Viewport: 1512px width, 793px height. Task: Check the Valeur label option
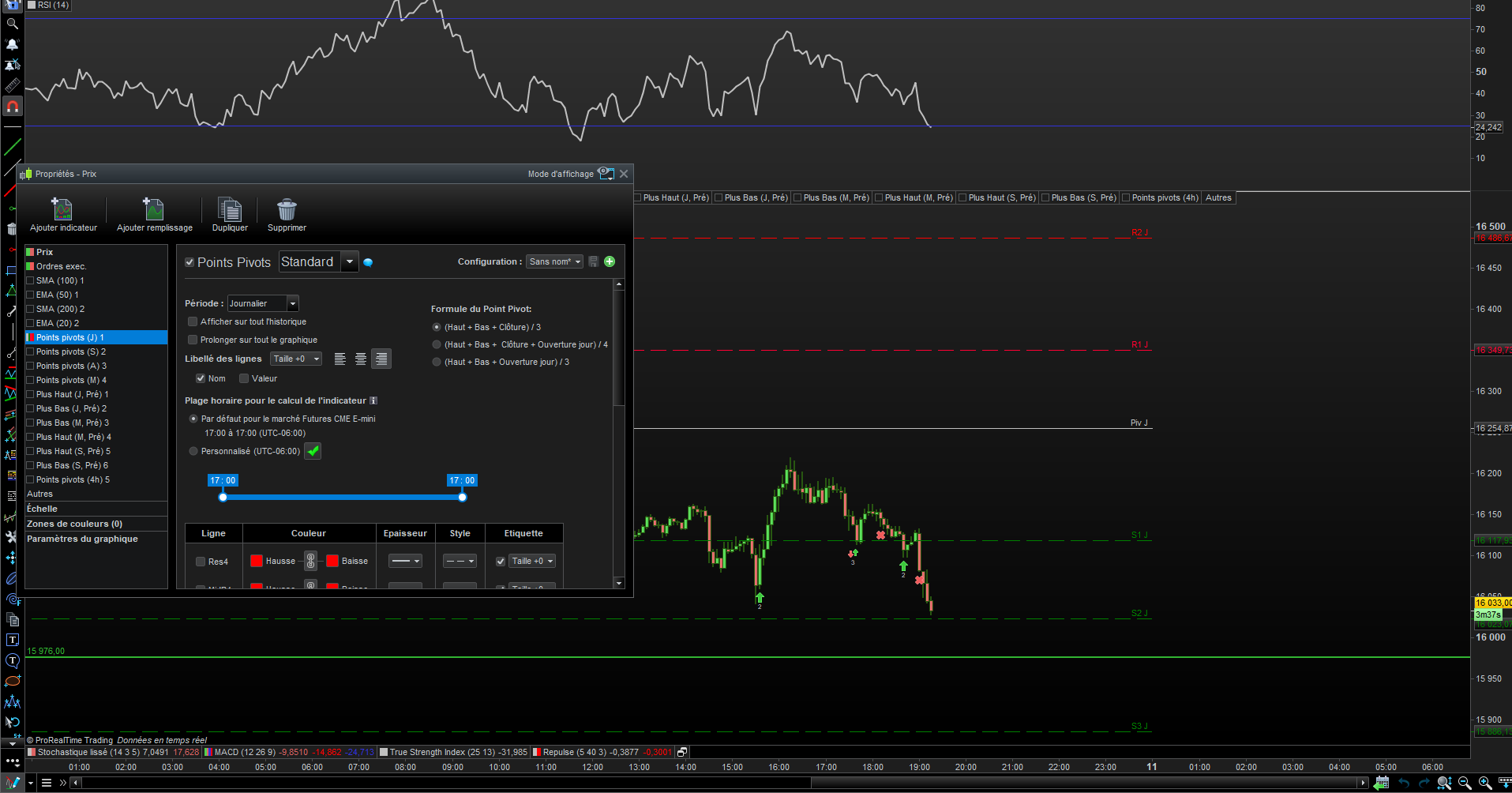[x=245, y=378]
